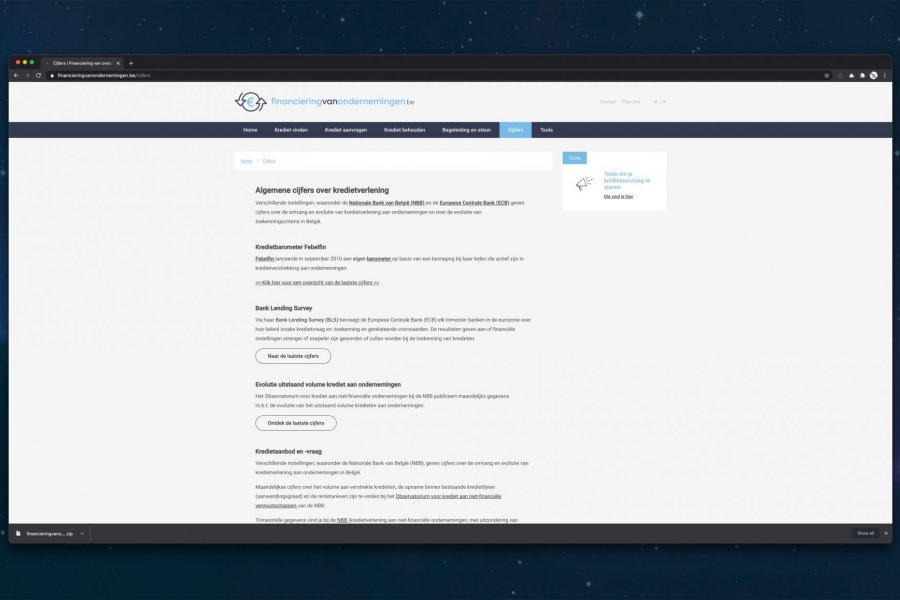The width and height of the screenshot is (900, 600).
Task: Click the Home breadcrumb link
Action: click(x=246, y=161)
